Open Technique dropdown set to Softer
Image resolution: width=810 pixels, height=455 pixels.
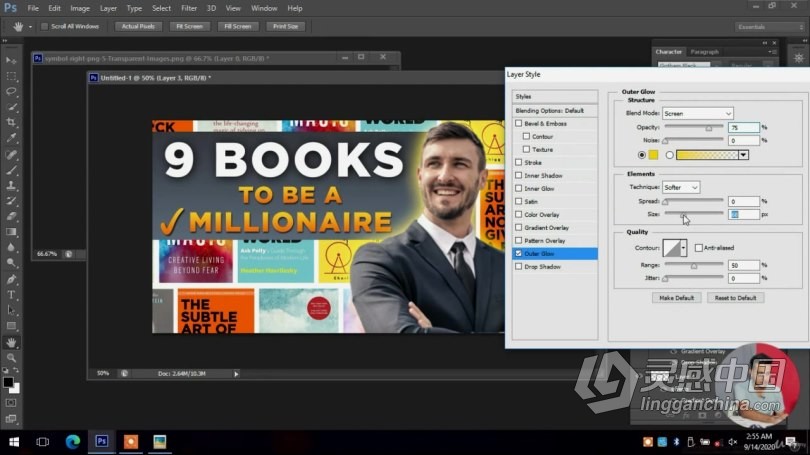click(681, 187)
